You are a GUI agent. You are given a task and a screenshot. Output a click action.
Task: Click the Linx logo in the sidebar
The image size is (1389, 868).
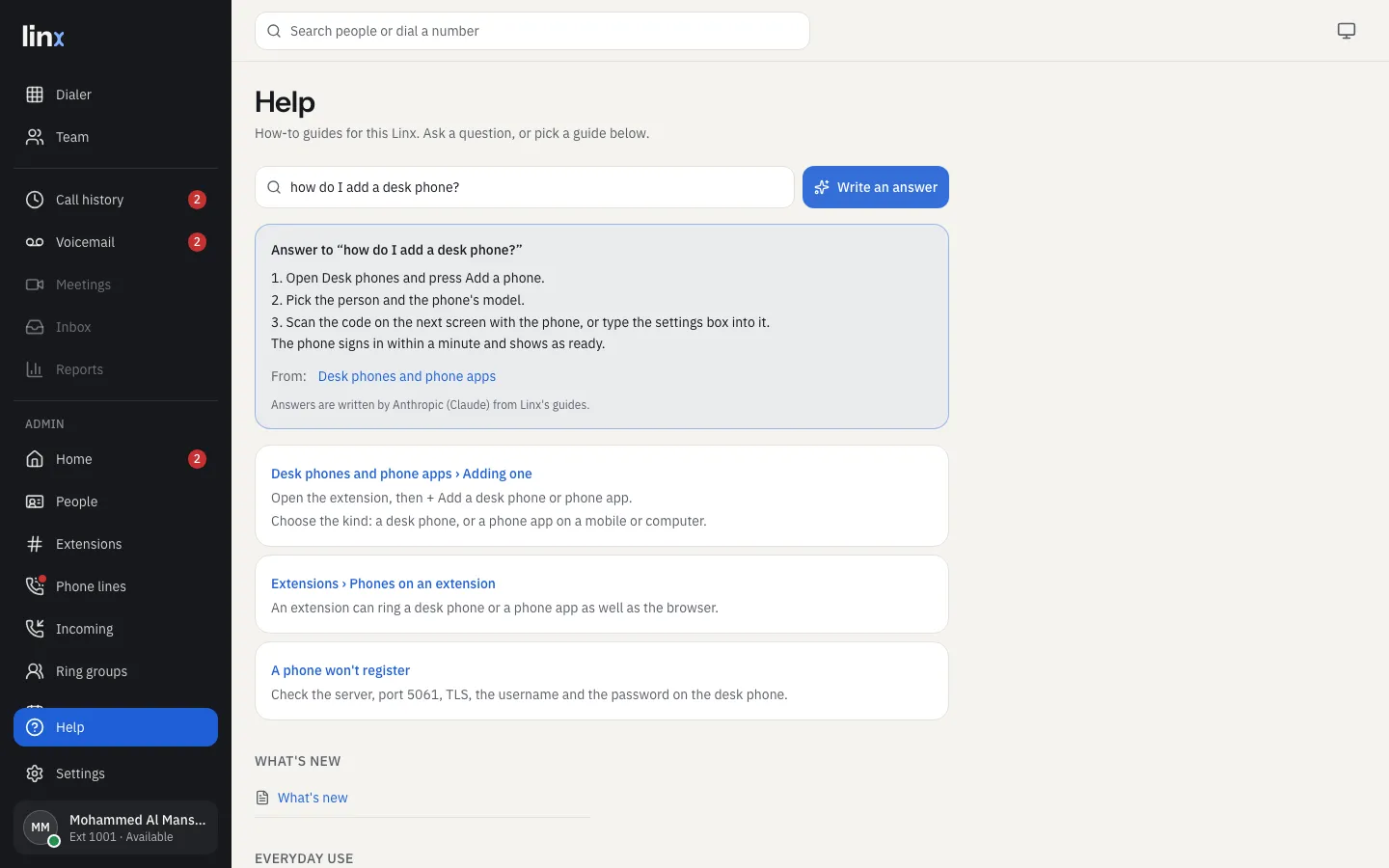point(43,37)
